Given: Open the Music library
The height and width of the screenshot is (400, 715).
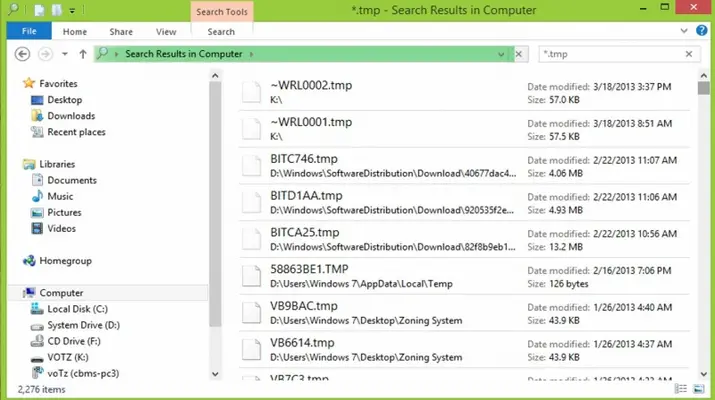Looking at the screenshot, I should tap(60, 196).
